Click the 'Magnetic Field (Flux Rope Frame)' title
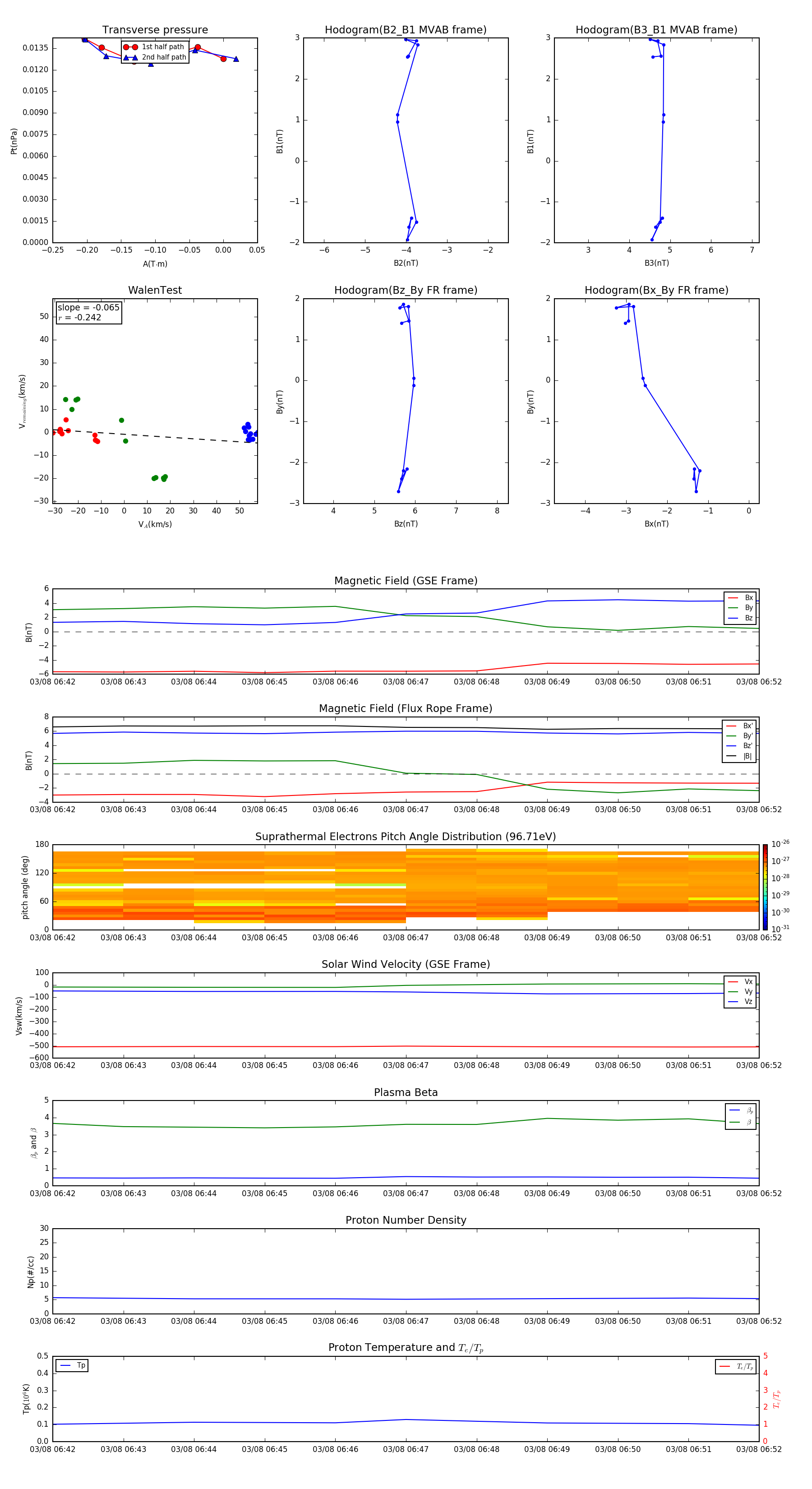The height and width of the screenshot is (1489, 812). pos(406,709)
